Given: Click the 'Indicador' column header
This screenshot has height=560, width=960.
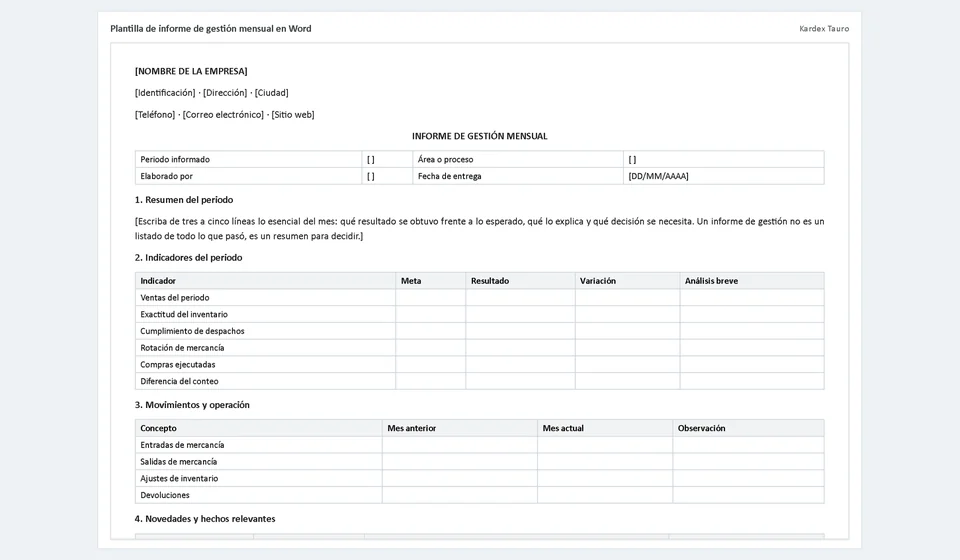Looking at the screenshot, I should pos(265,281).
